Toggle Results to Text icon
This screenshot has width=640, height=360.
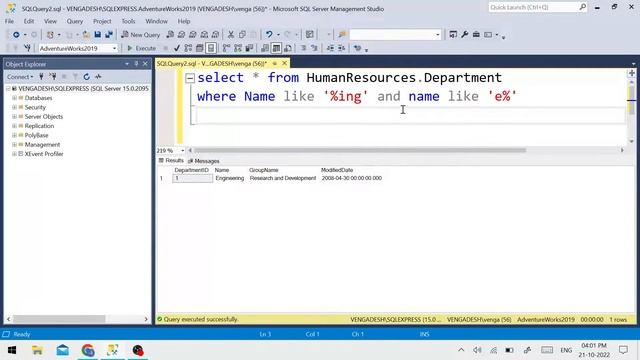coord(265,48)
